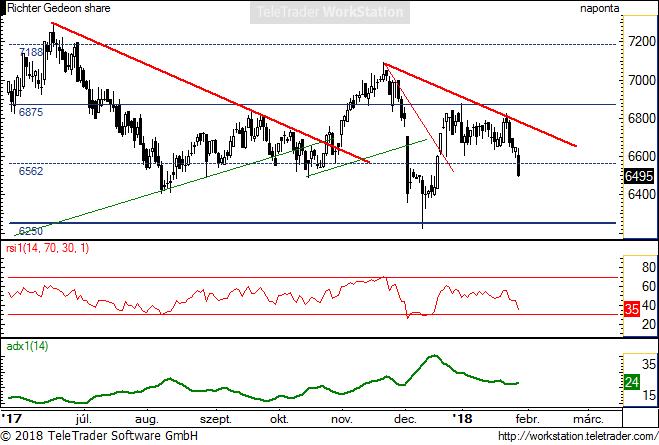Click the RSI current value 35 badge

coord(632,309)
